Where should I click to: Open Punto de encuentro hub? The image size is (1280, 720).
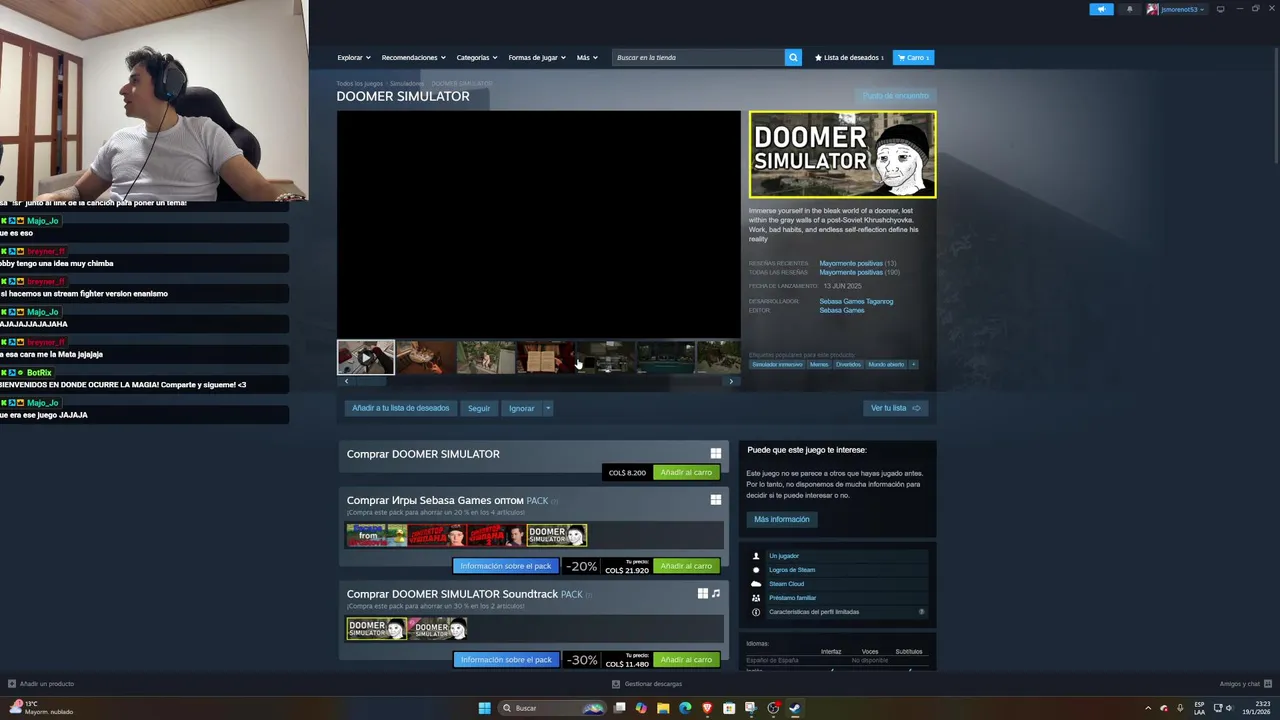pyautogui.click(x=896, y=96)
